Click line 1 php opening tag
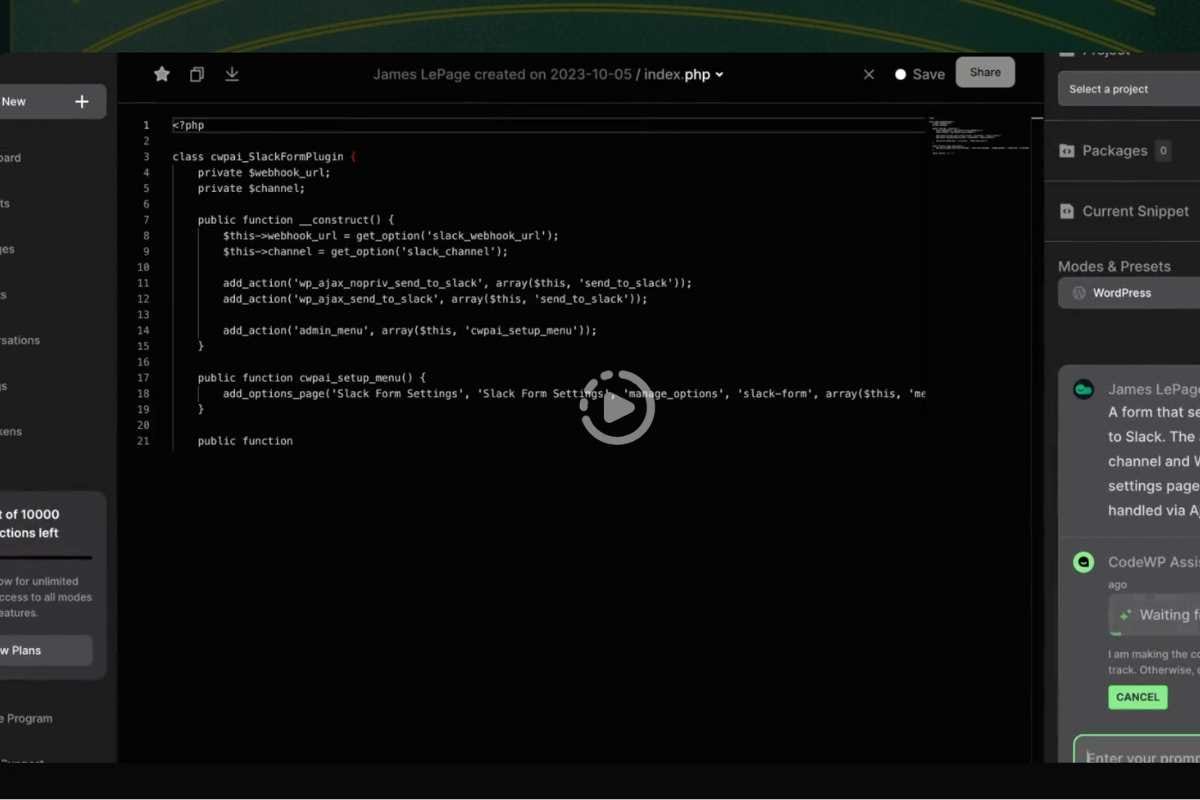The image size is (1200, 800). tap(188, 125)
